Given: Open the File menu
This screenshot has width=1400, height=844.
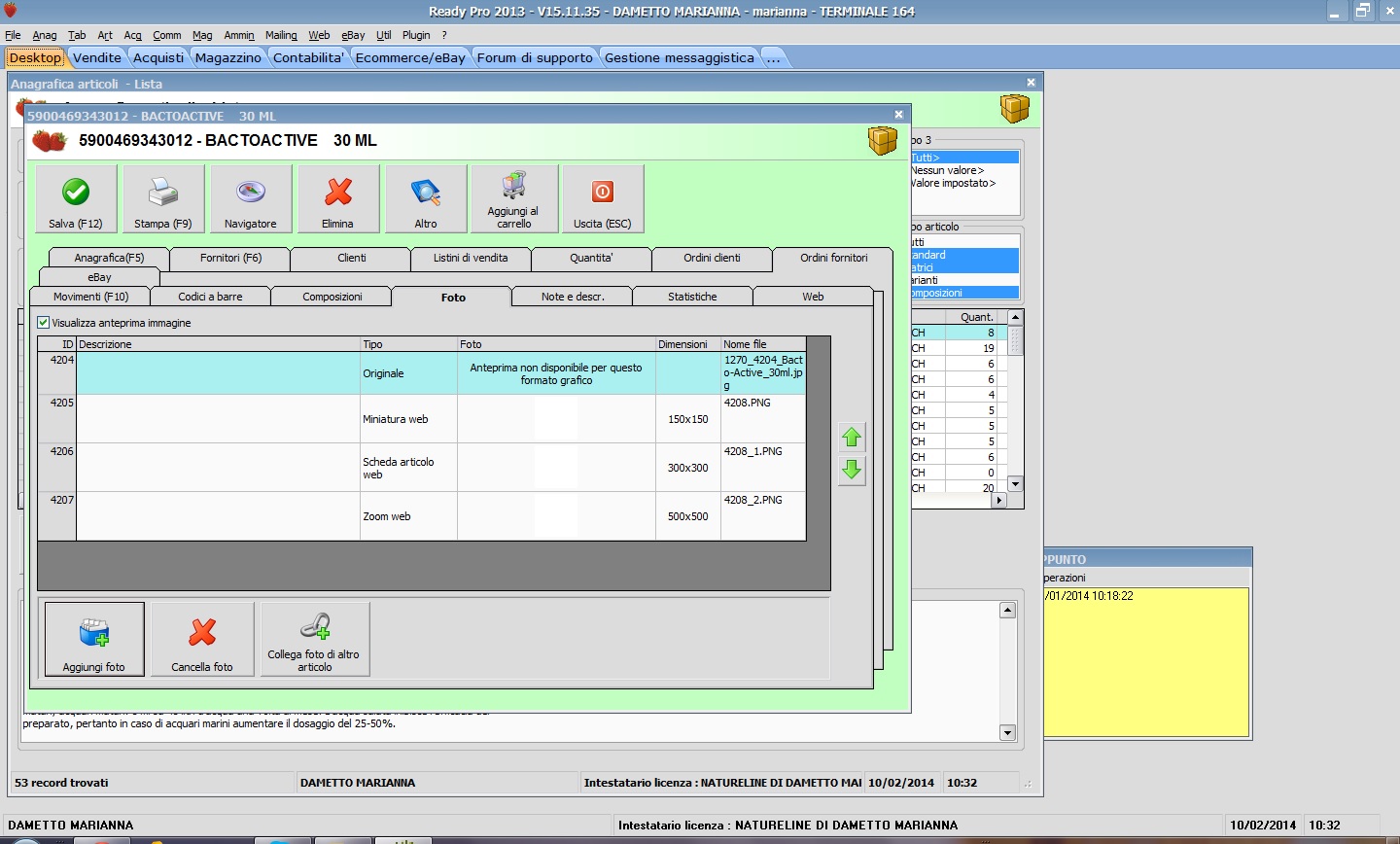Looking at the screenshot, I should [13, 35].
